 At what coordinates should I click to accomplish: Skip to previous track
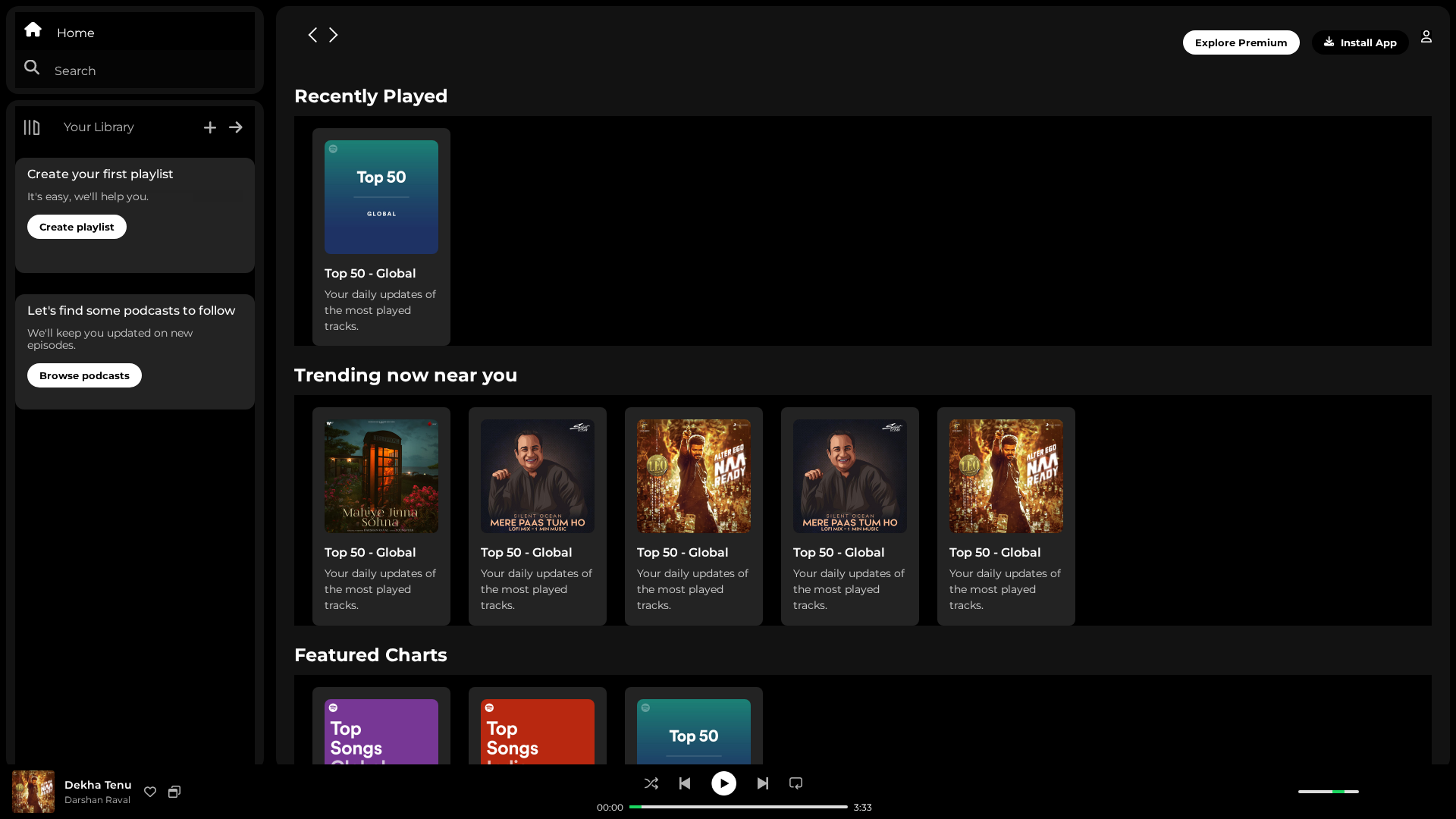[x=685, y=783]
